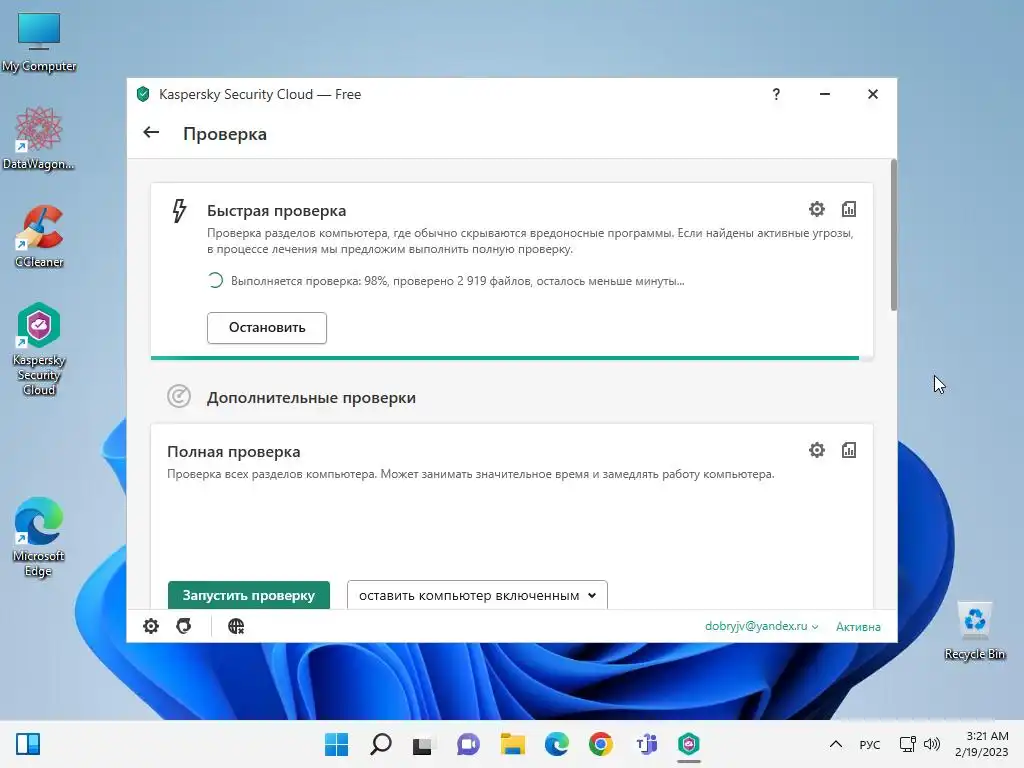The width and height of the screenshot is (1024, 768).
Task: Click the green quick scan progress bar
Action: pos(504,358)
